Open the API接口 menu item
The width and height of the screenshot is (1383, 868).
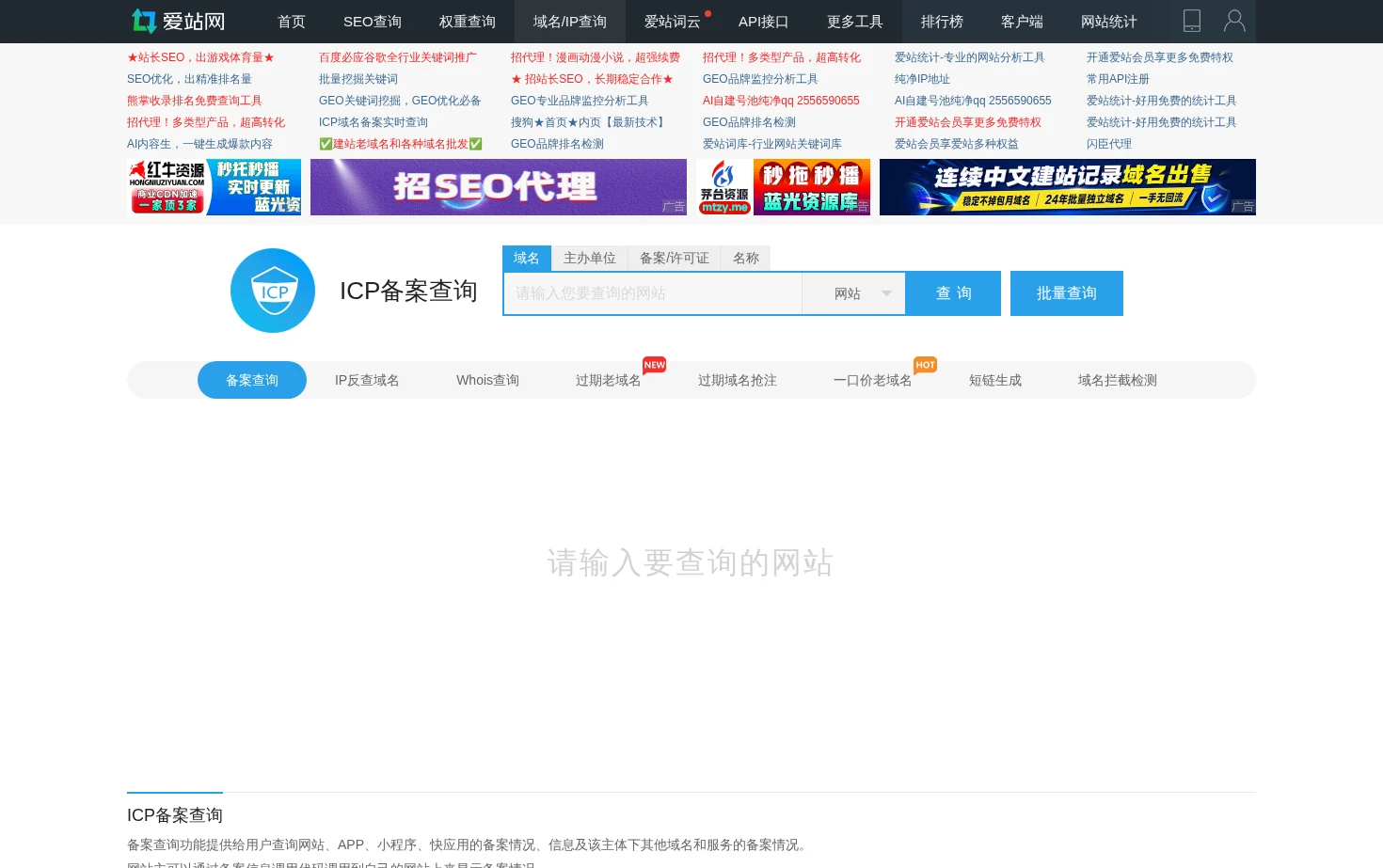coord(764,22)
